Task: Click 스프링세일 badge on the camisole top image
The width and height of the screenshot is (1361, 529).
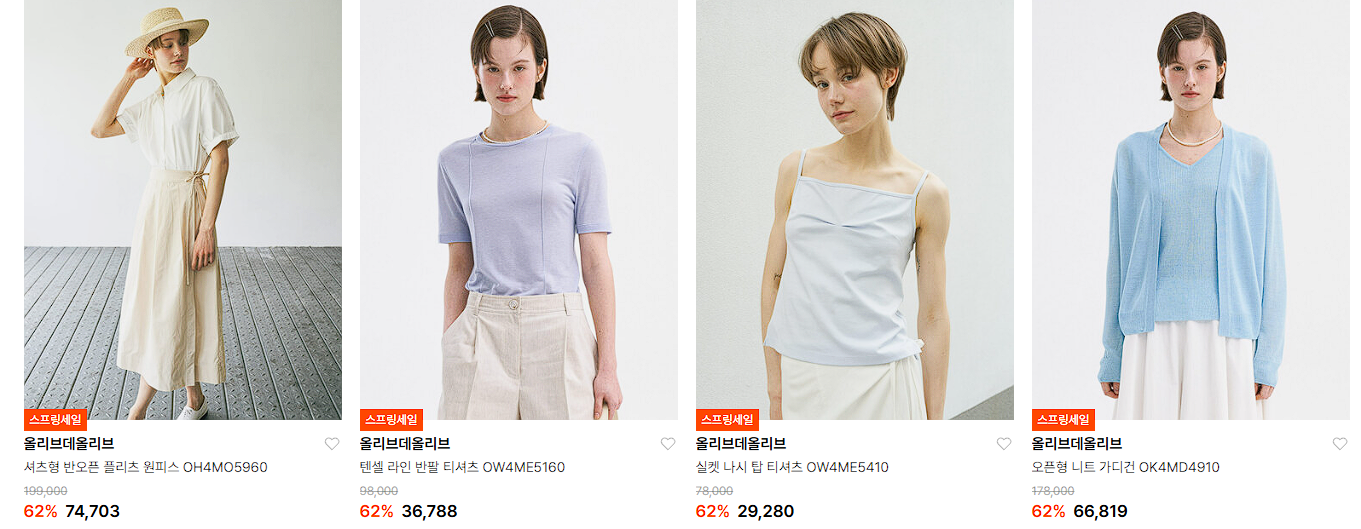Action: click(x=727, y=420)
